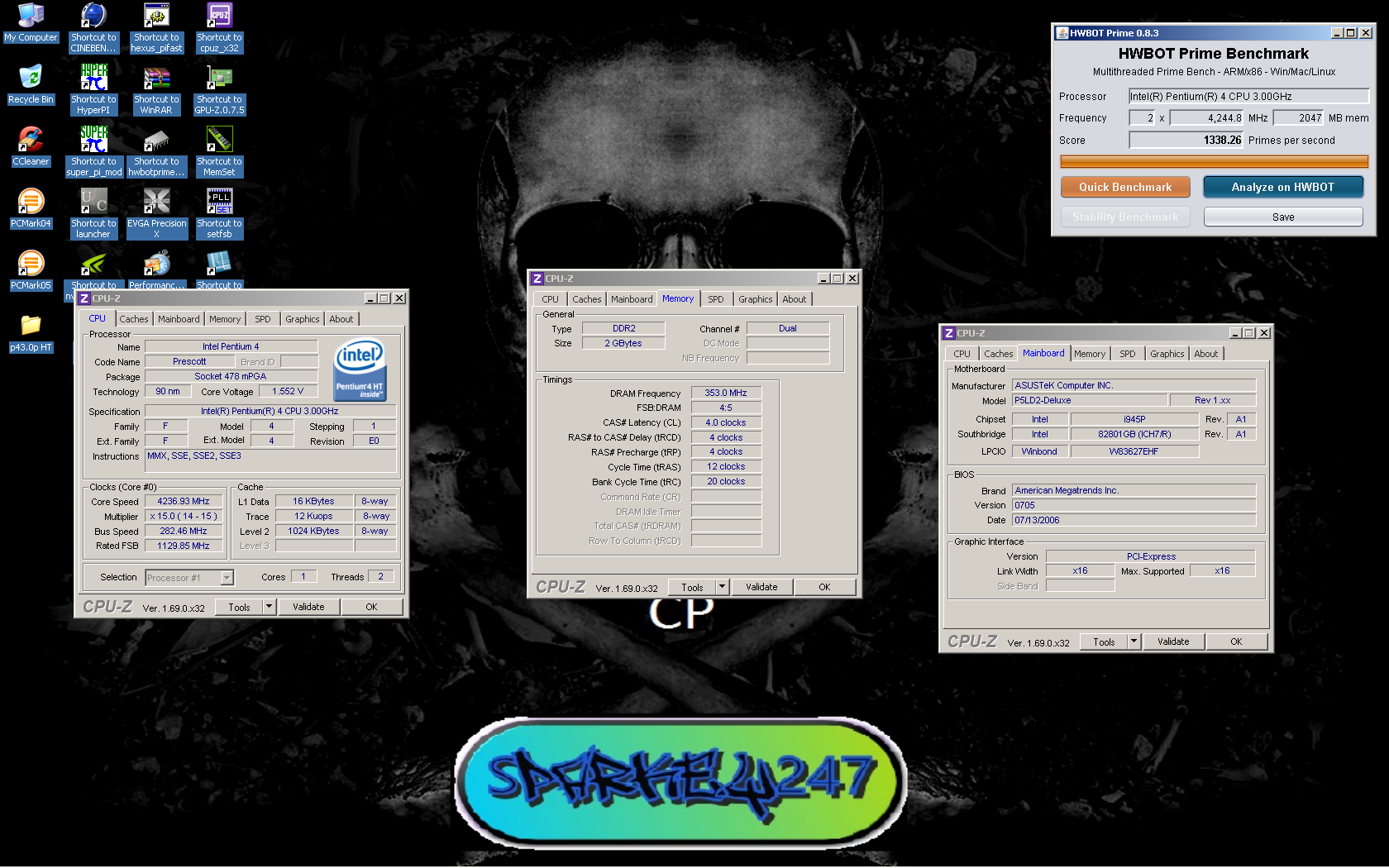The height and width of the screenshot is (868, 1389).
Task: Open My Computer desktop icon
Action: 31,22
